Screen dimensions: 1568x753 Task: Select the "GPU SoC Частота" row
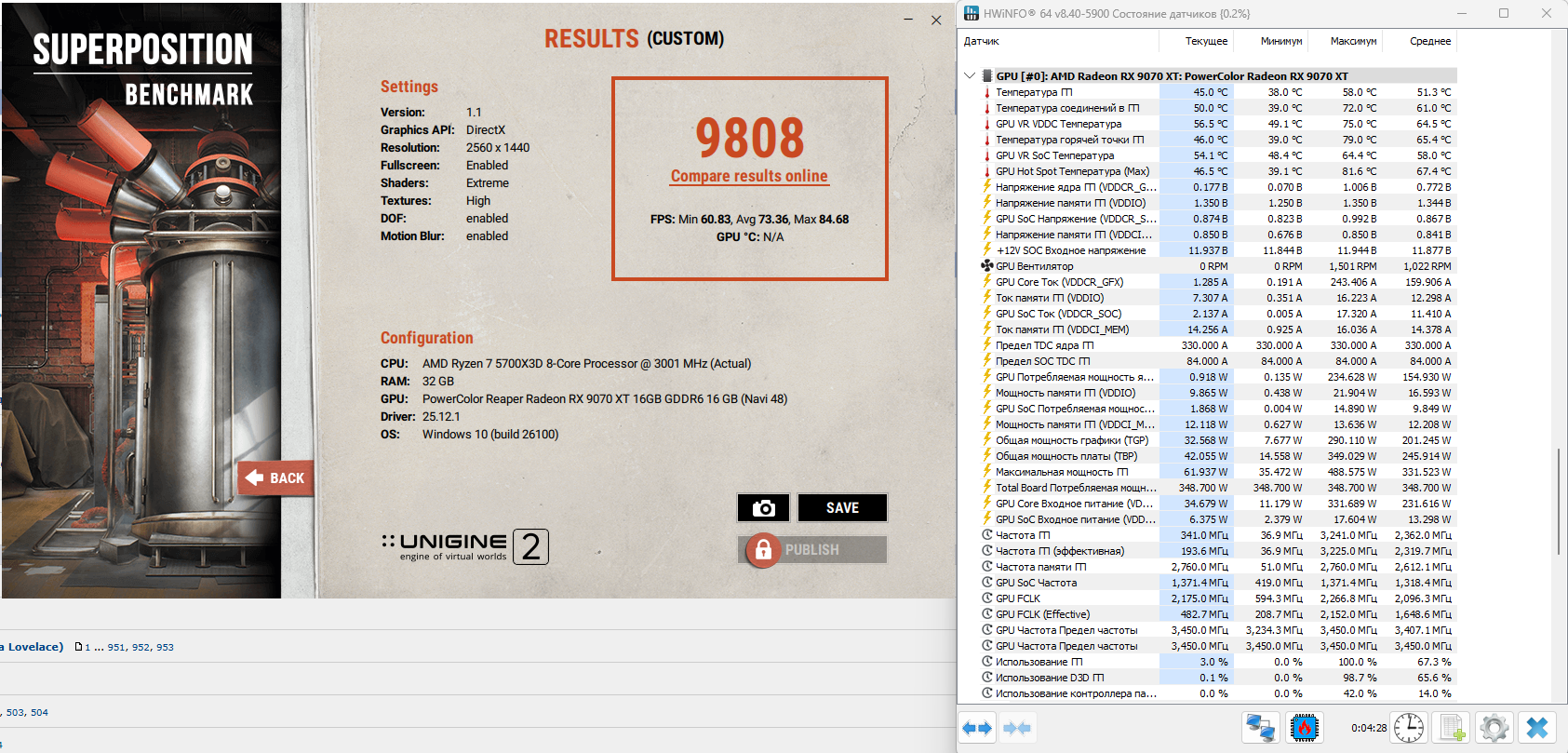[x=1219, y=583]
